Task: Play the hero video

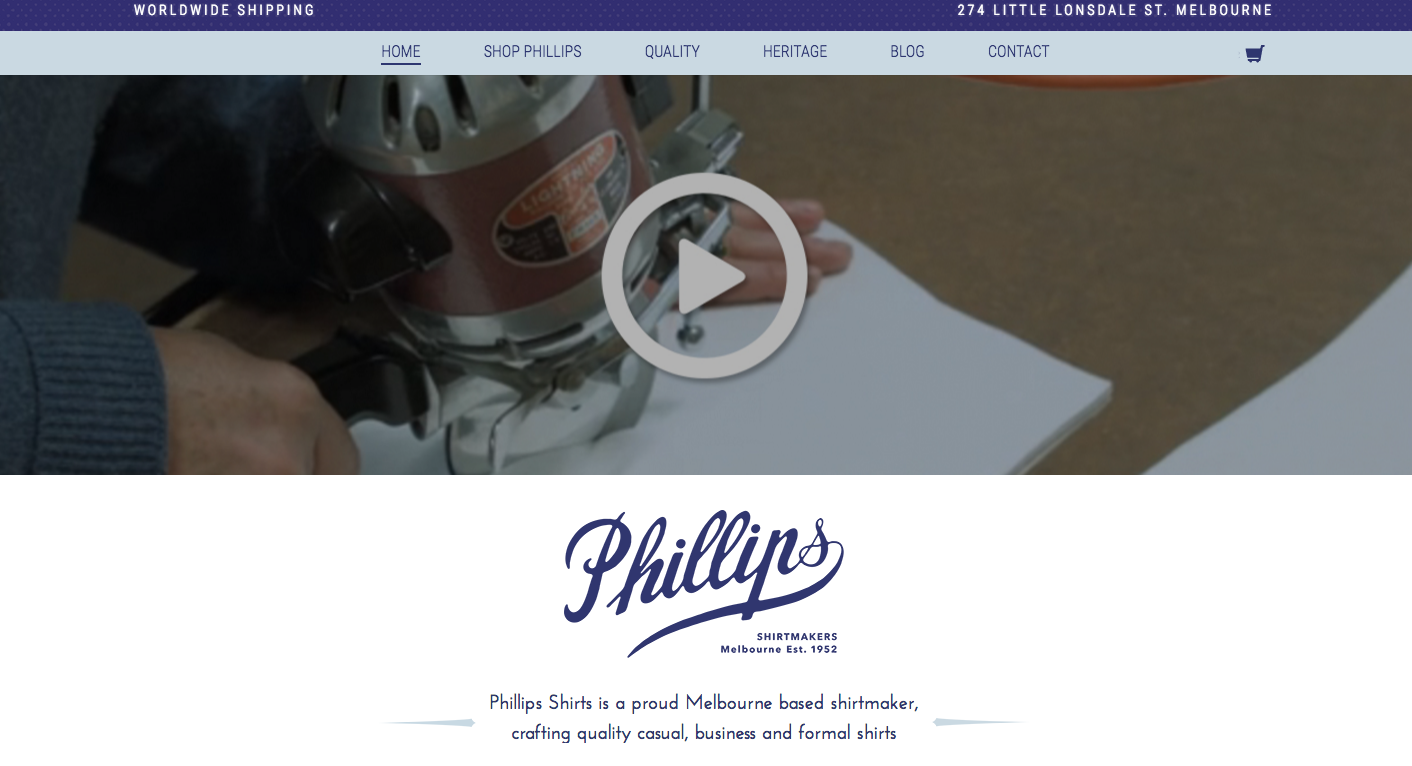Action: click(704, 276)
